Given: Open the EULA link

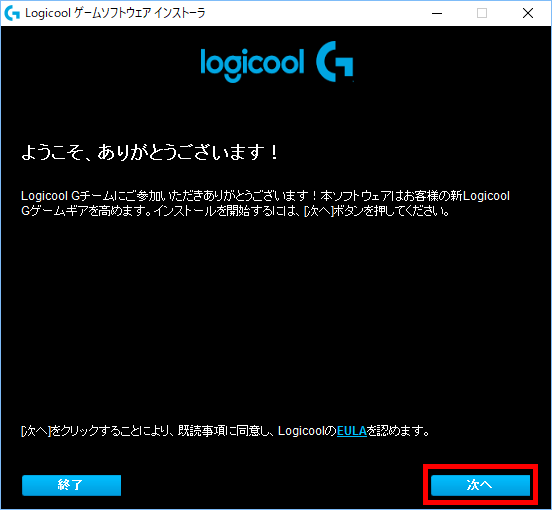Looking at the screenshot, I should 352,431.
